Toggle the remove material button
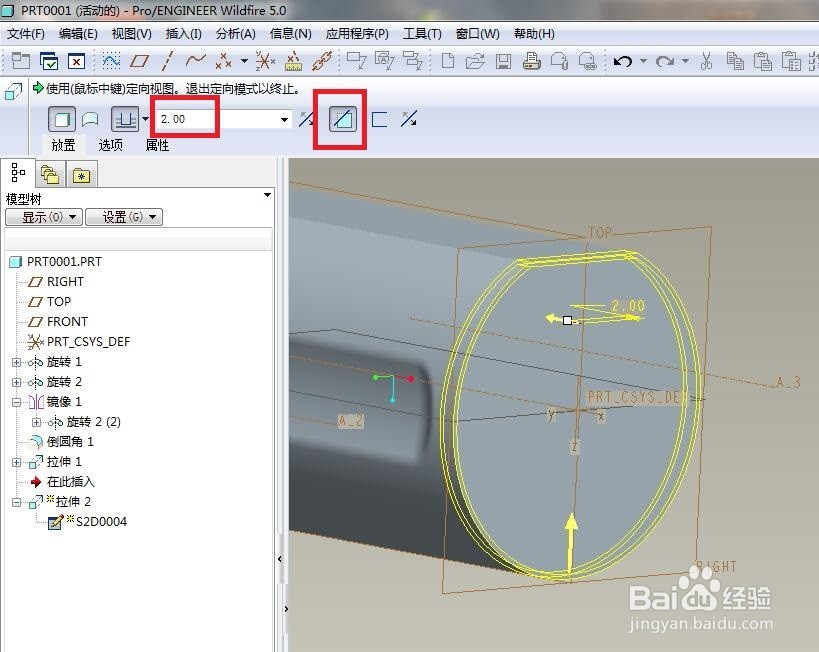Image resolution: width=819 pixels, height=652 pixels. [343, 119]
